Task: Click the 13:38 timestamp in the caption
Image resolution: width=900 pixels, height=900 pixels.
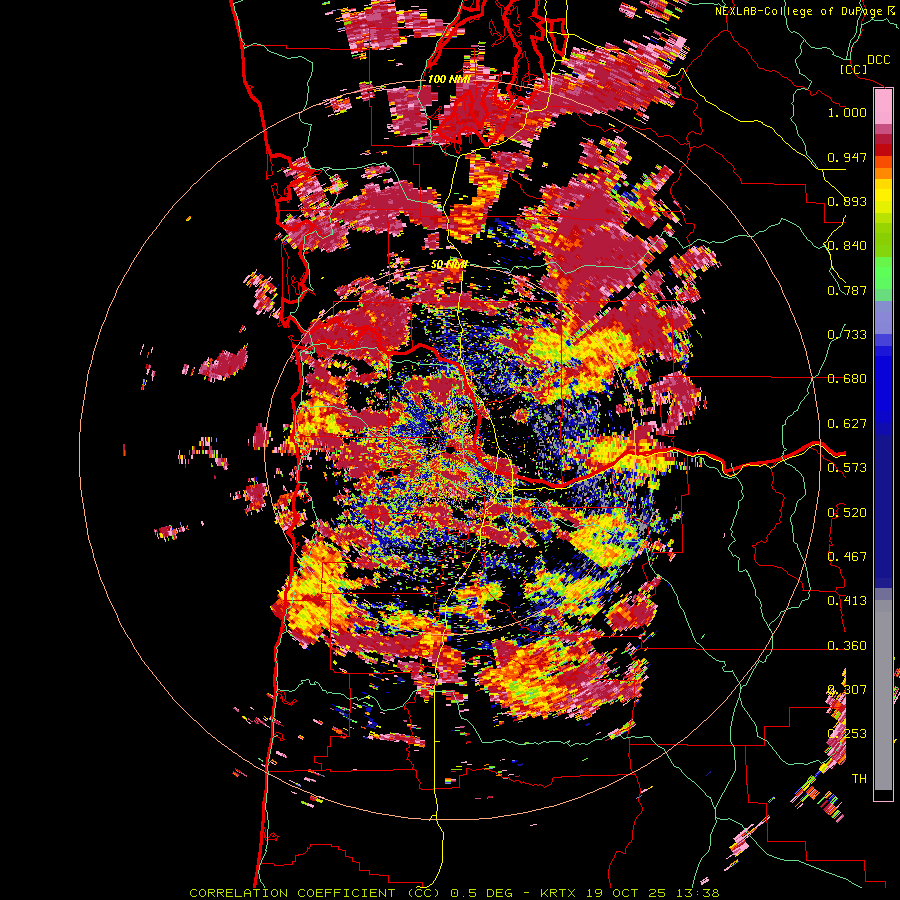Action: [698, 893]
